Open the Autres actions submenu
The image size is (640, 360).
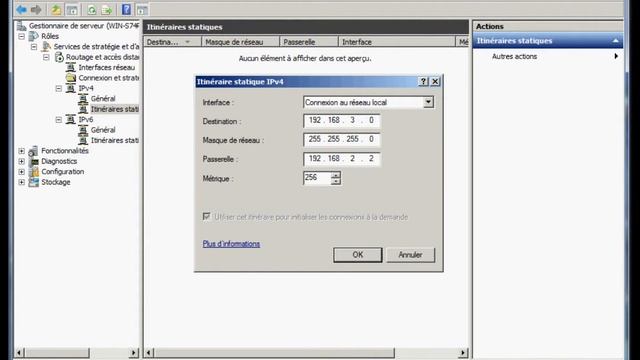coord(616,56)
